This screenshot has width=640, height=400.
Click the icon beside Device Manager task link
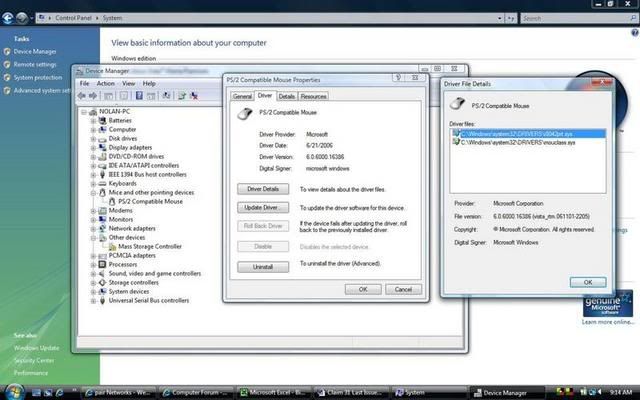coord(7,52)
